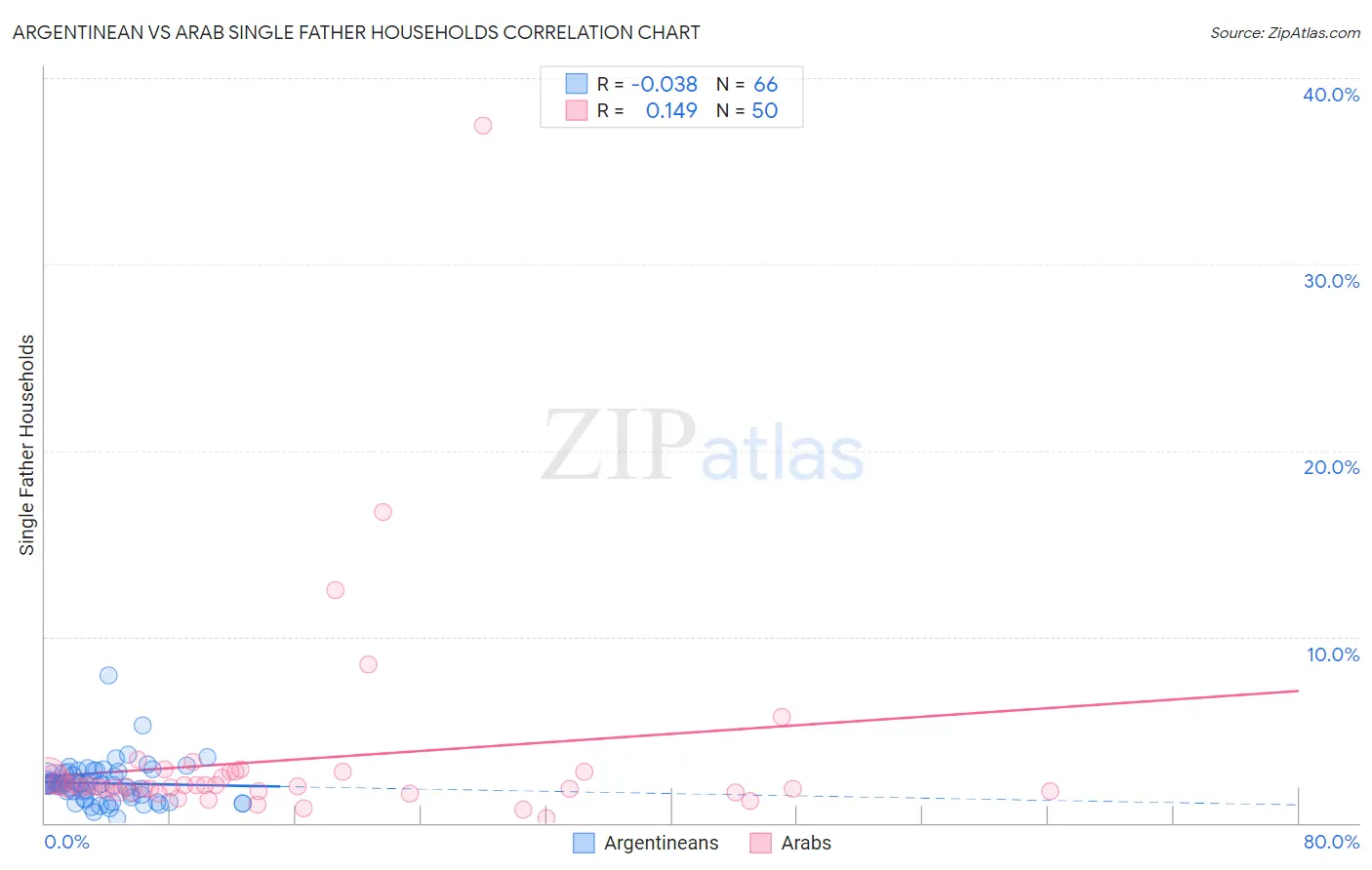Click the rightmost pink data point
This screenshot has width=1372, height=870.
pos(1050,791)
